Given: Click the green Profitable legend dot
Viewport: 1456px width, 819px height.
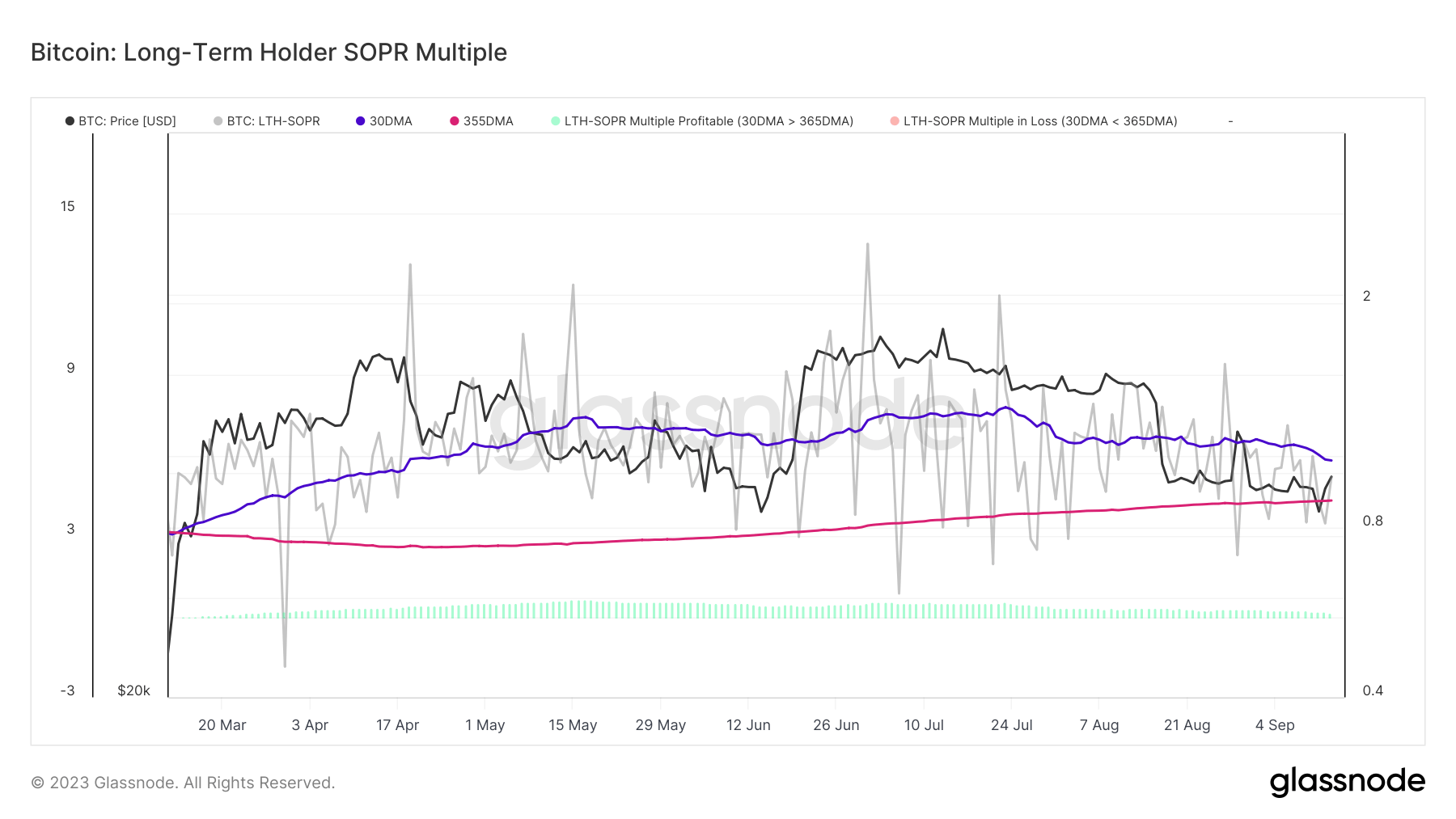Looking at the screenshot, I should click(556, 121).
